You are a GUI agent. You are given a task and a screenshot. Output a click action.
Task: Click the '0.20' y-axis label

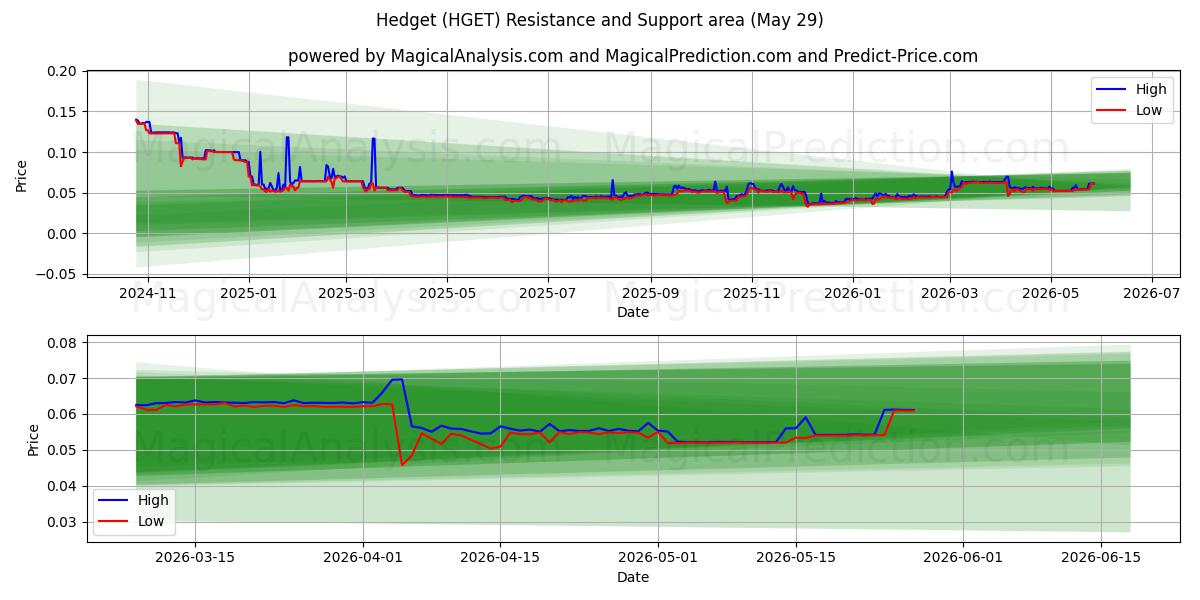coord(61,71)
